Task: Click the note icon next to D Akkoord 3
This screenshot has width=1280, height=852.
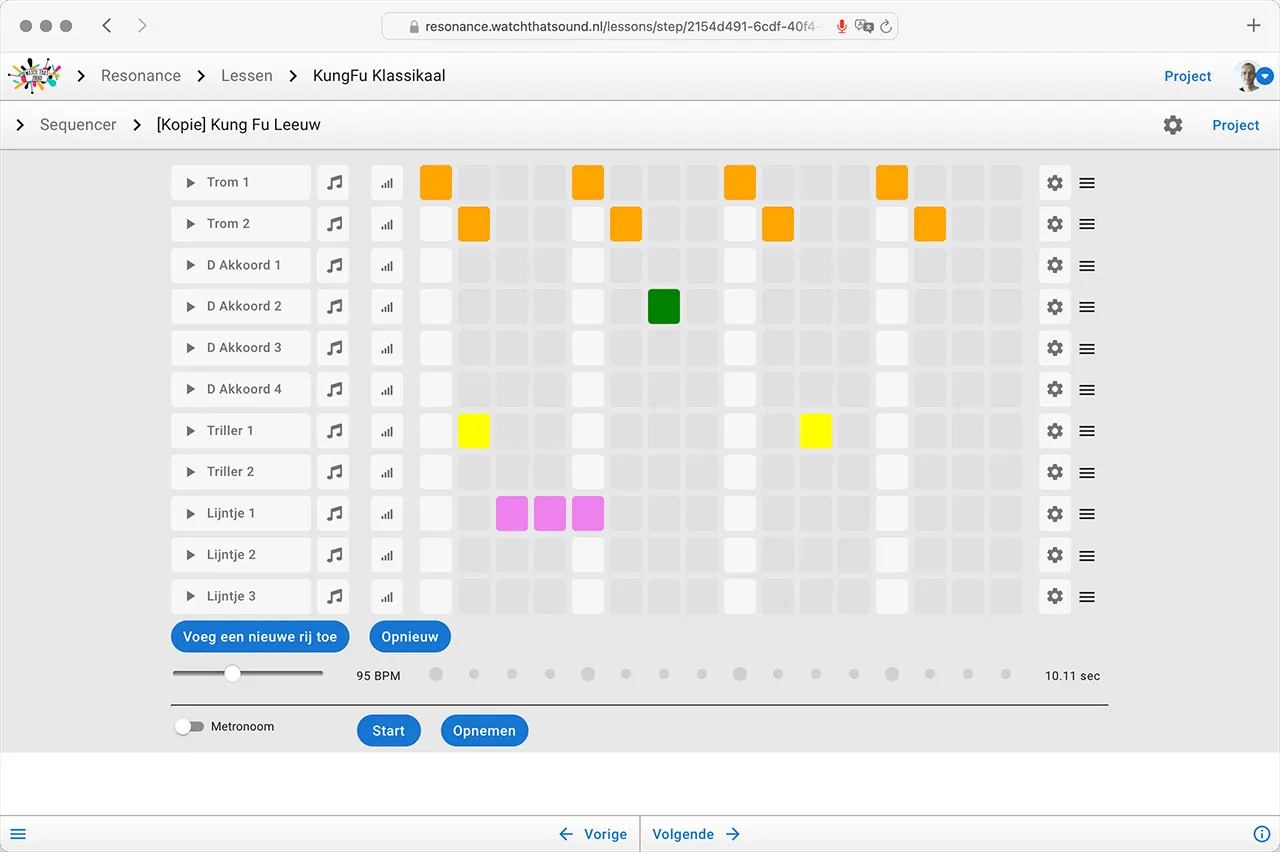Action: click(333, 347)
